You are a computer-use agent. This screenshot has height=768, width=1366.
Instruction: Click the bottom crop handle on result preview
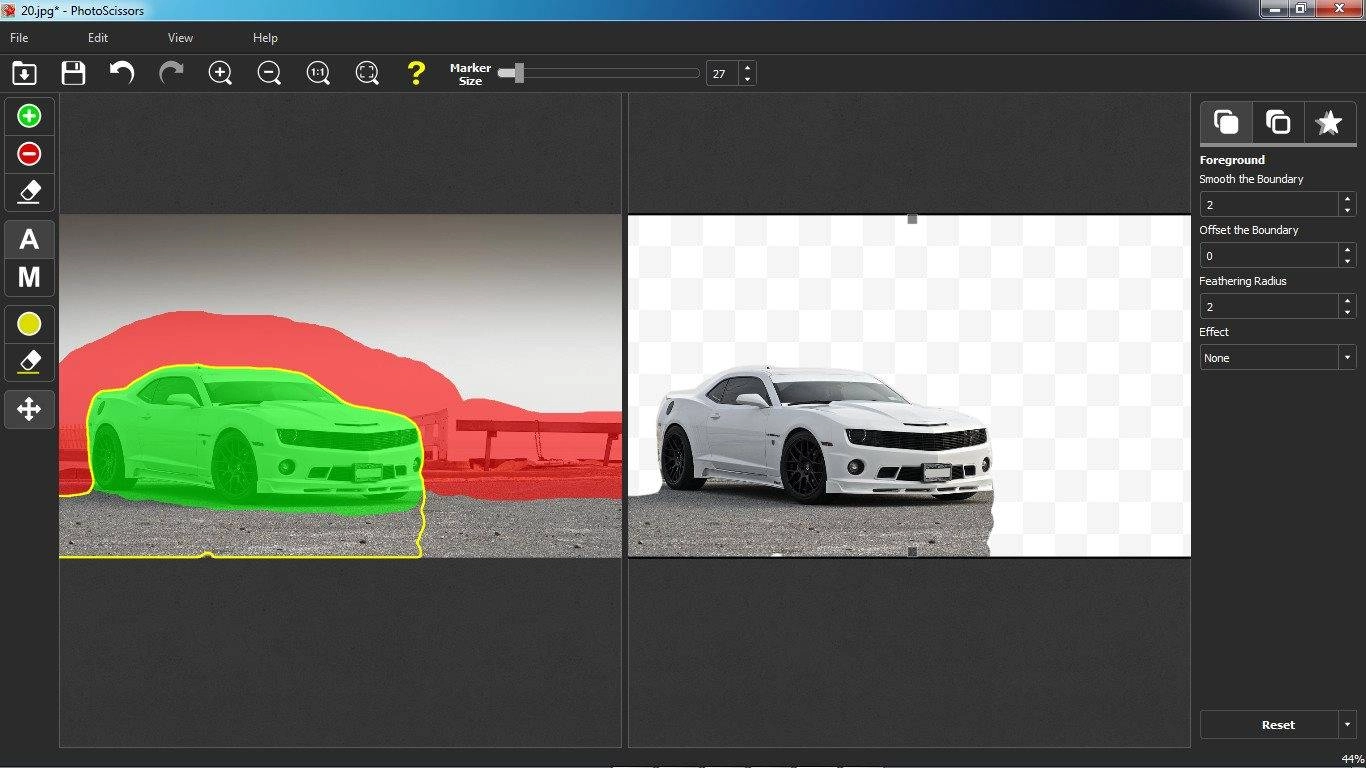pos(912,551)
